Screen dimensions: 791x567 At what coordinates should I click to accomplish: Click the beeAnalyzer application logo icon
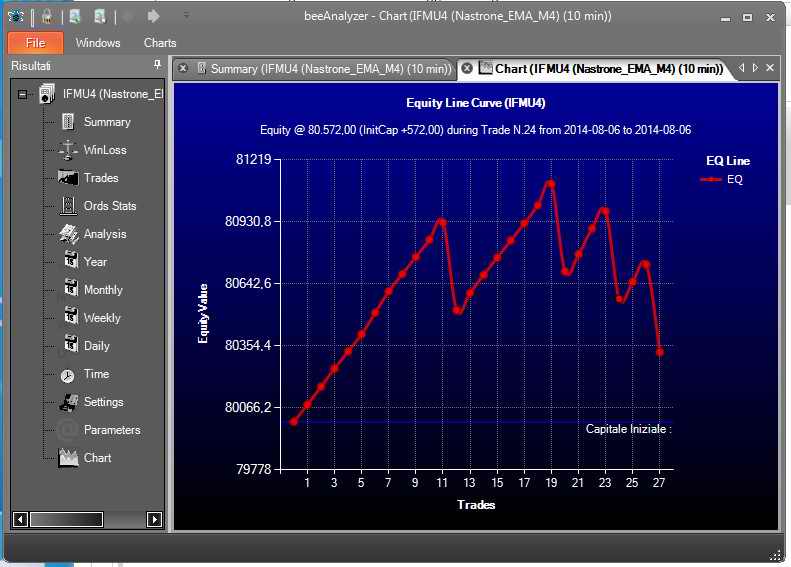pos(16,17)
